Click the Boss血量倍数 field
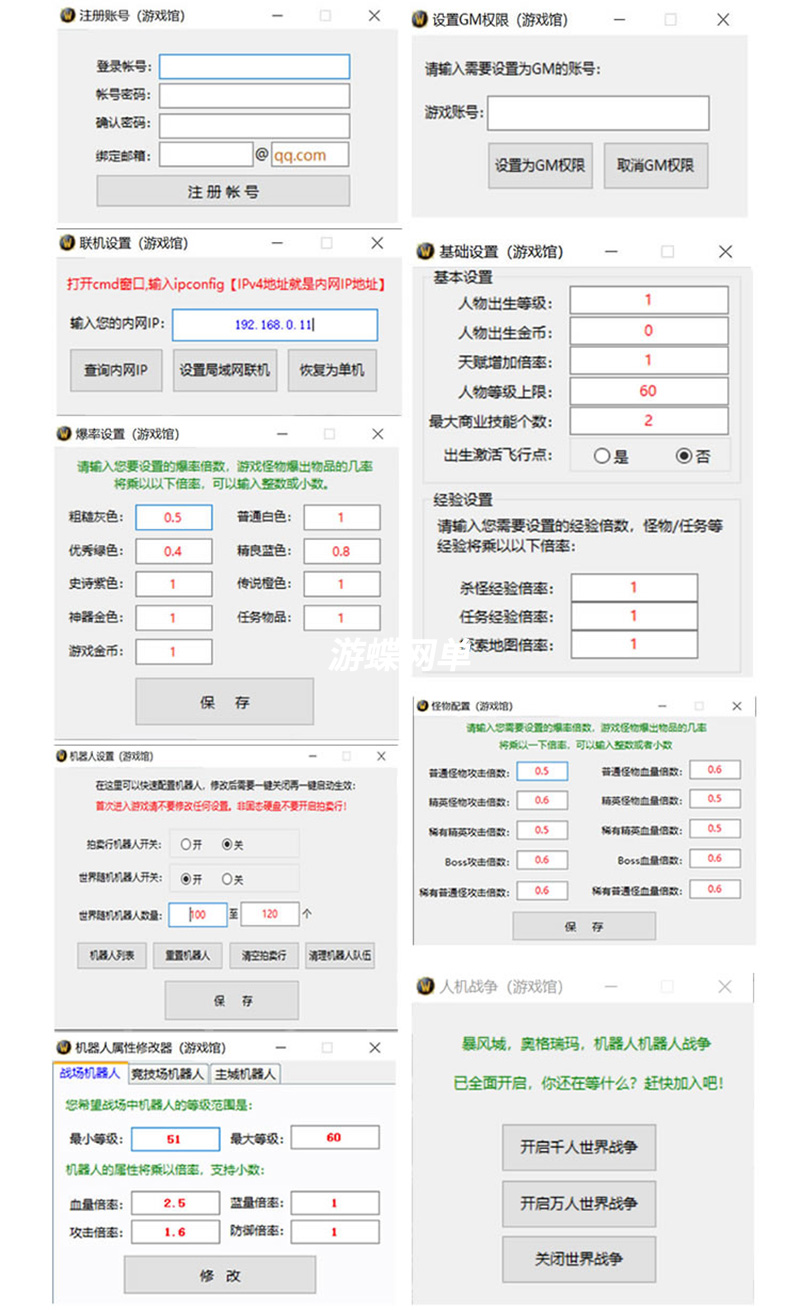 coord(715,859)
